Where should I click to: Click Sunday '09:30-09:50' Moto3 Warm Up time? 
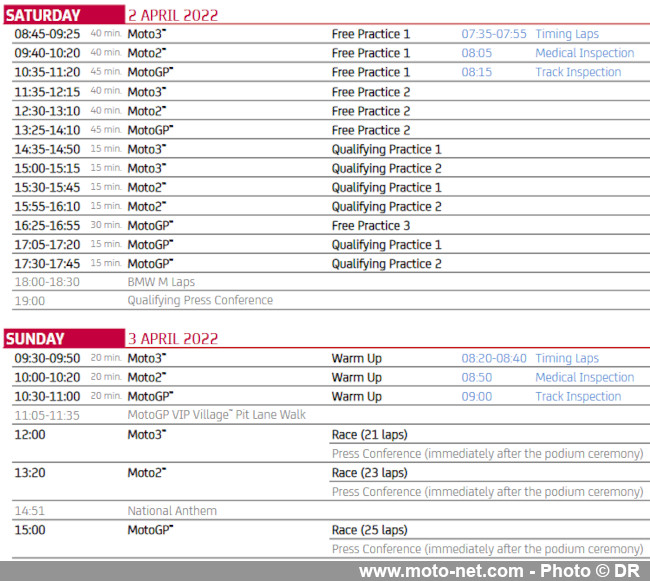[47, 358]
